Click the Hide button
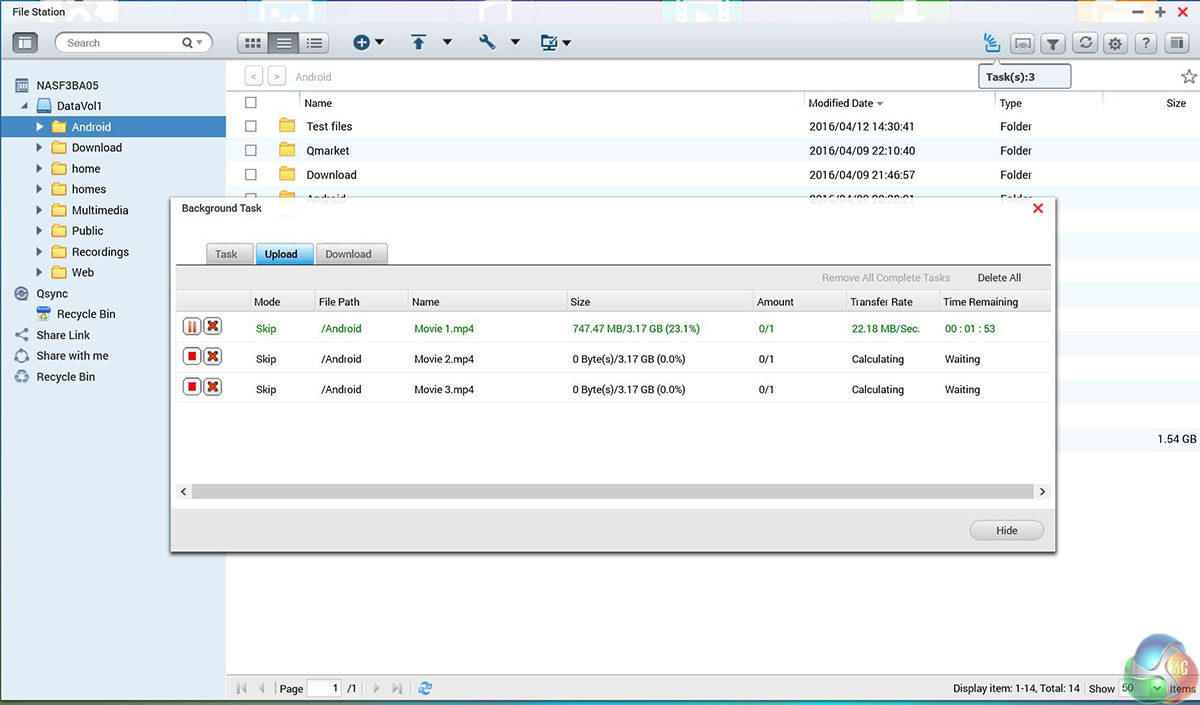 1006,530
